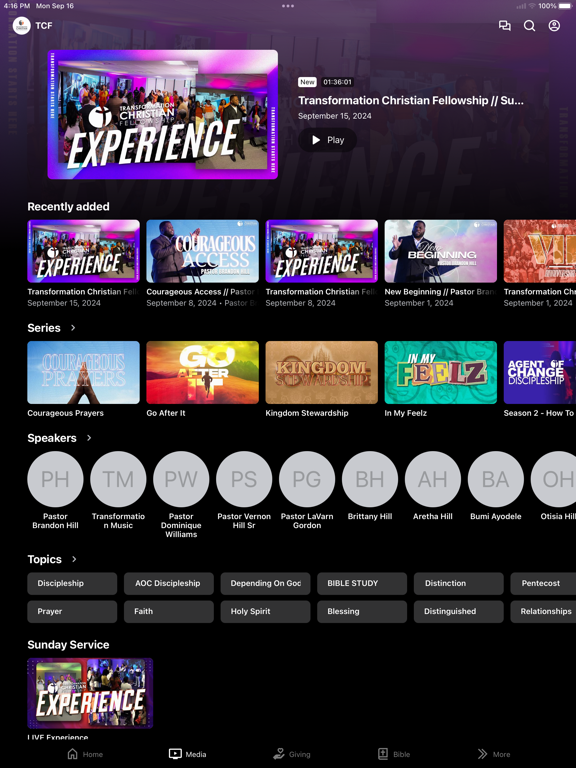Choose the Depending On God topic chip
The image size is (576, 768).
point(265,583)
